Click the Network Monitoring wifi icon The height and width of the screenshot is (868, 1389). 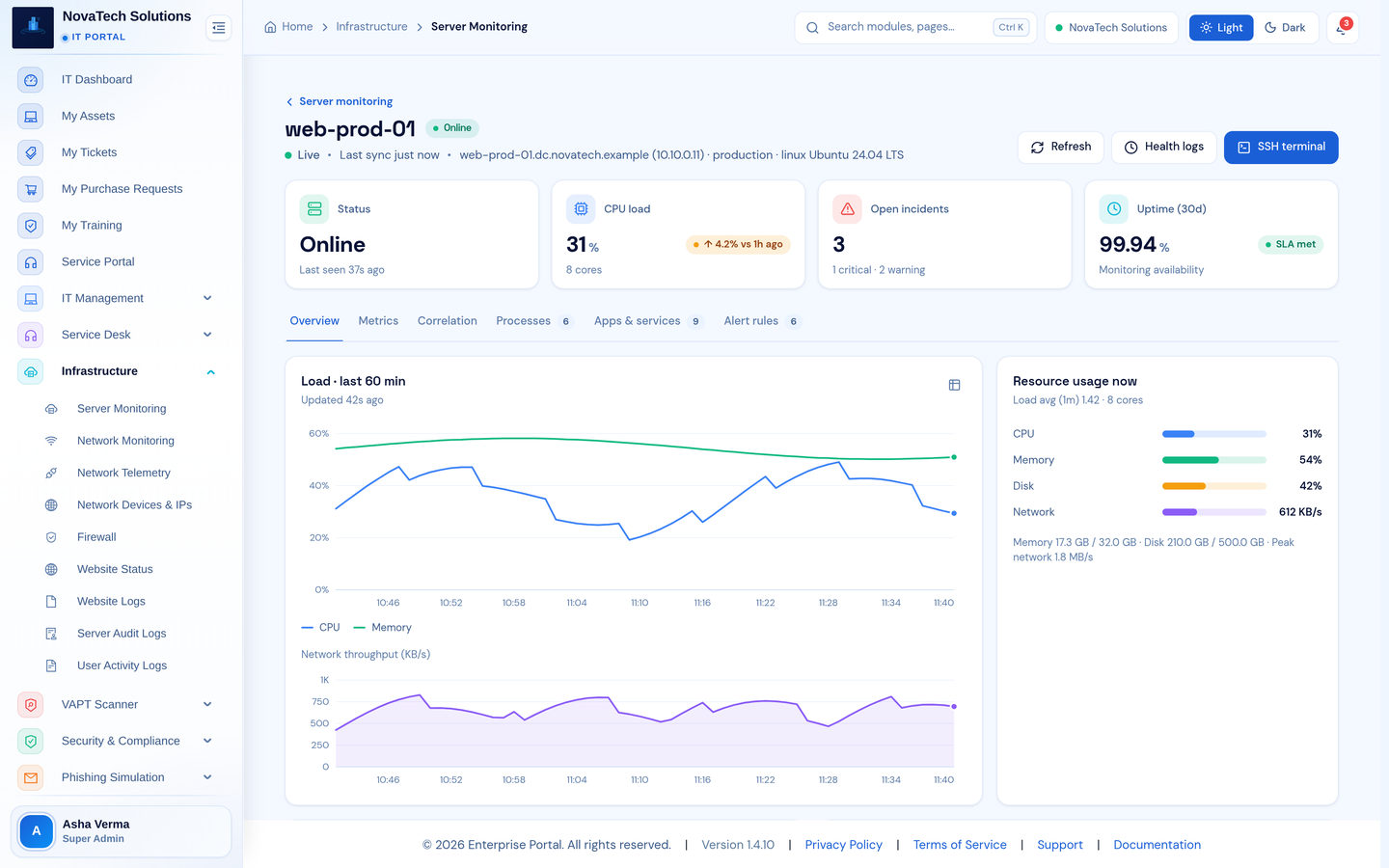click(51, 441)
